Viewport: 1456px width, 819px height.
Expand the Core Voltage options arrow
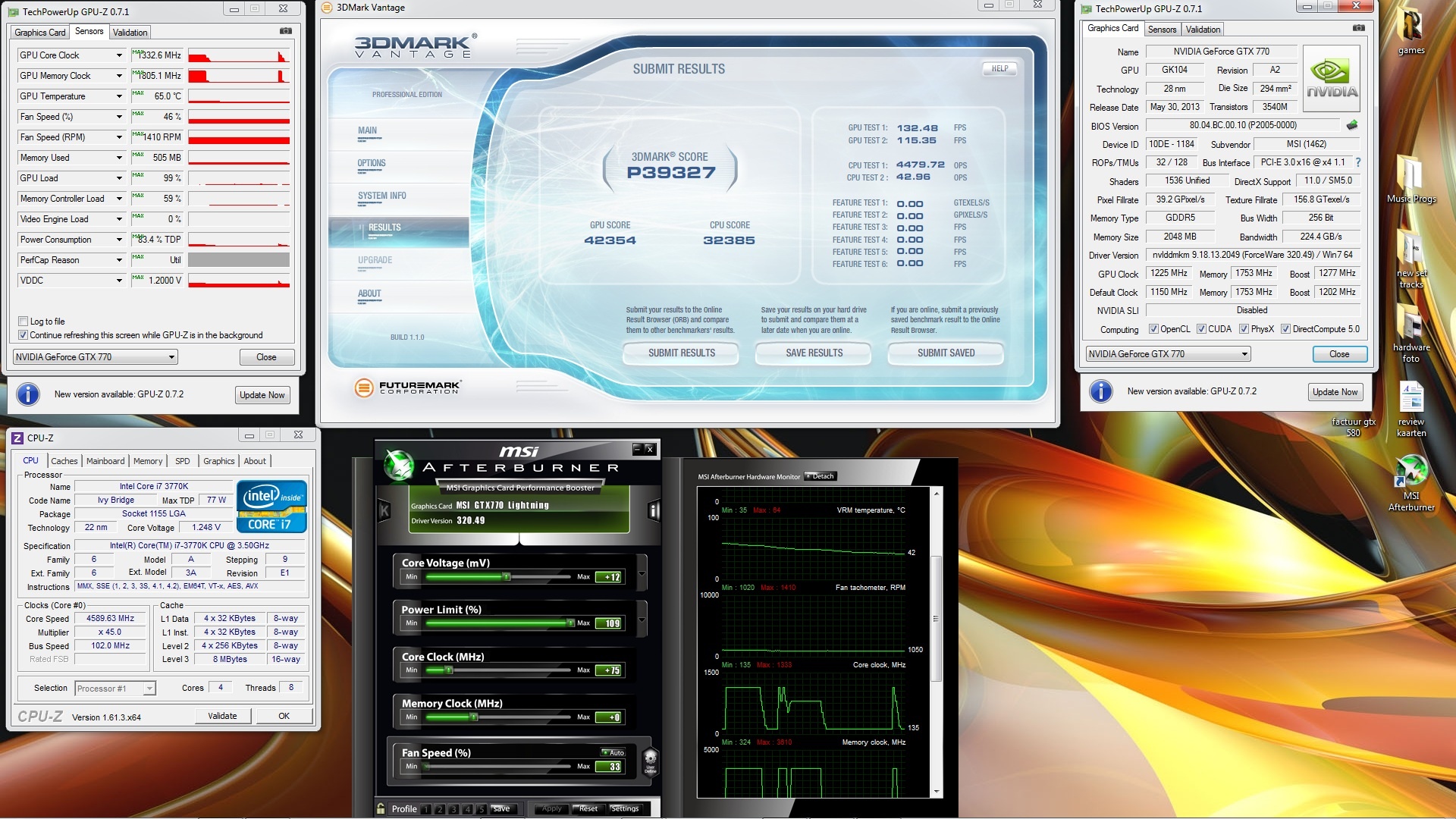(x=642, y=573)
